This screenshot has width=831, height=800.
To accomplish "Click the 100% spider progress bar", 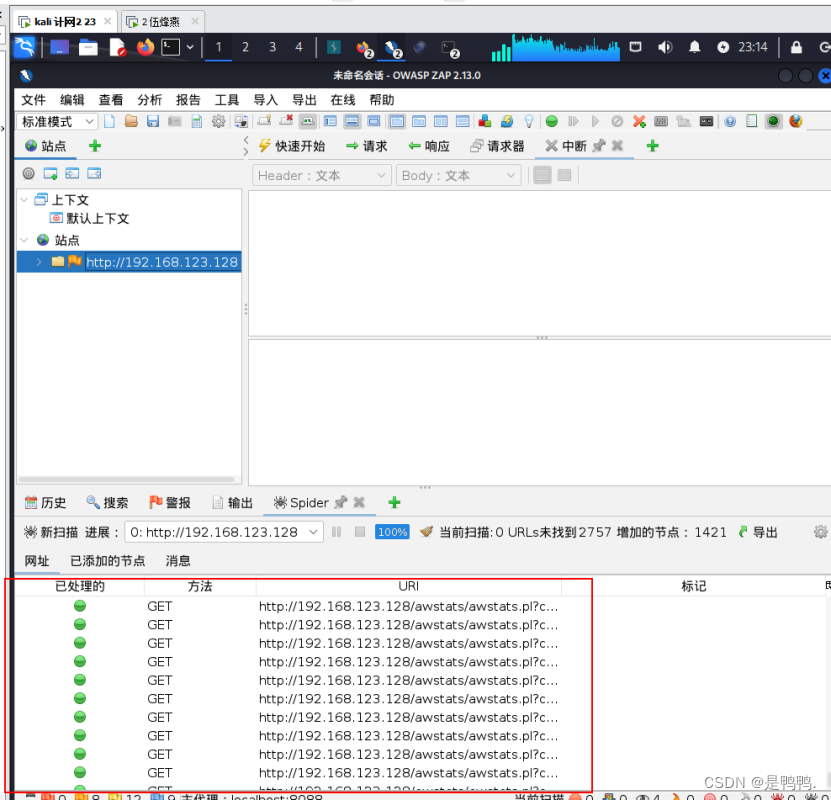I will pos(392,531).
